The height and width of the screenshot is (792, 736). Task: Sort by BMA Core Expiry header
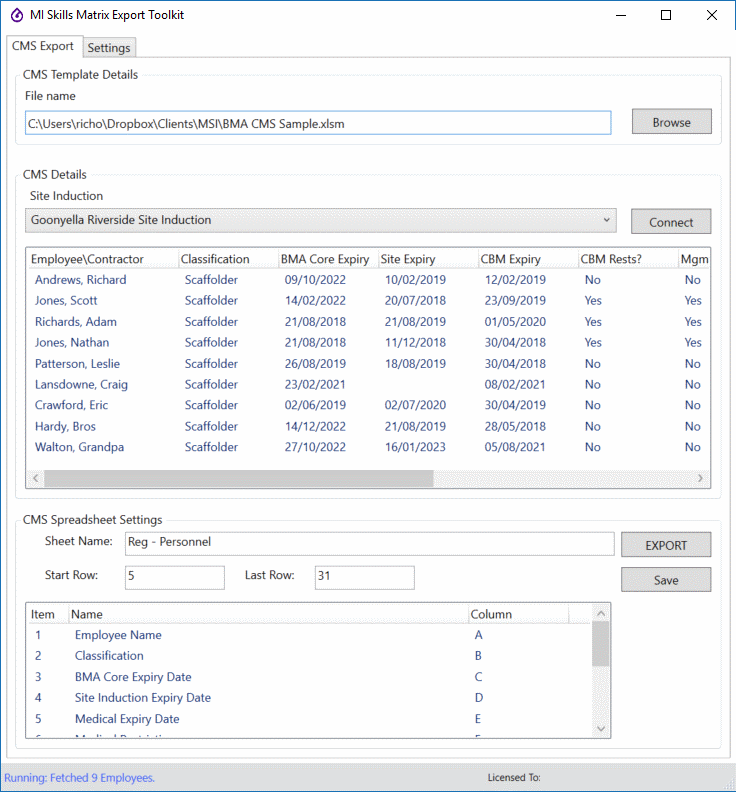(328, 259)
